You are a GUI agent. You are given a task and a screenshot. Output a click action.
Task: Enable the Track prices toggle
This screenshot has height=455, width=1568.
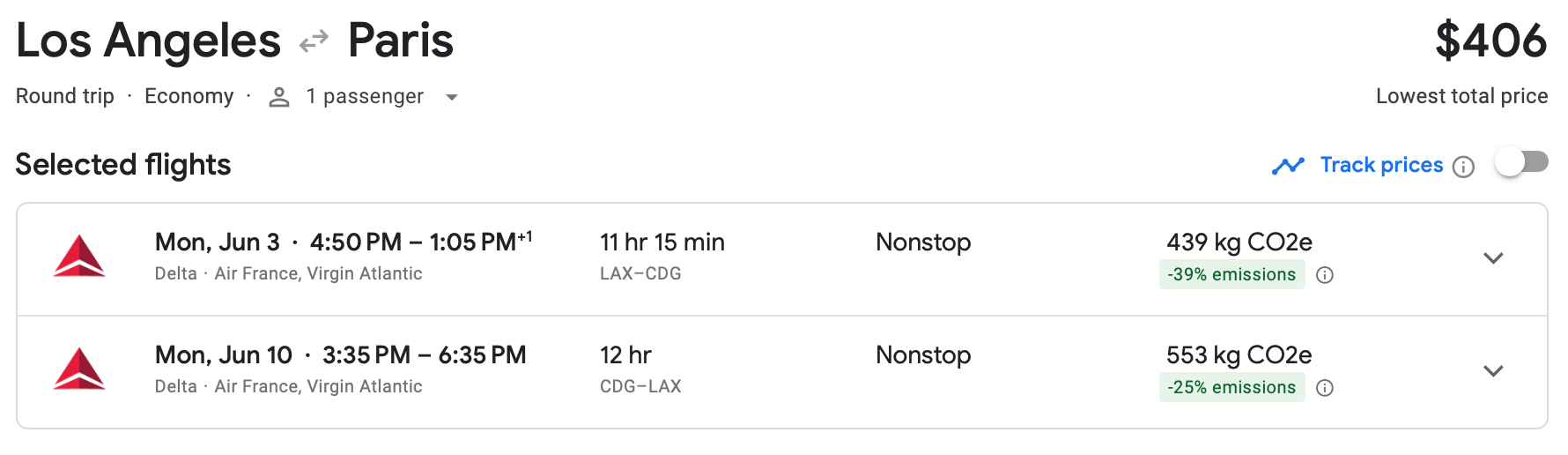(x=1521, y=162)
